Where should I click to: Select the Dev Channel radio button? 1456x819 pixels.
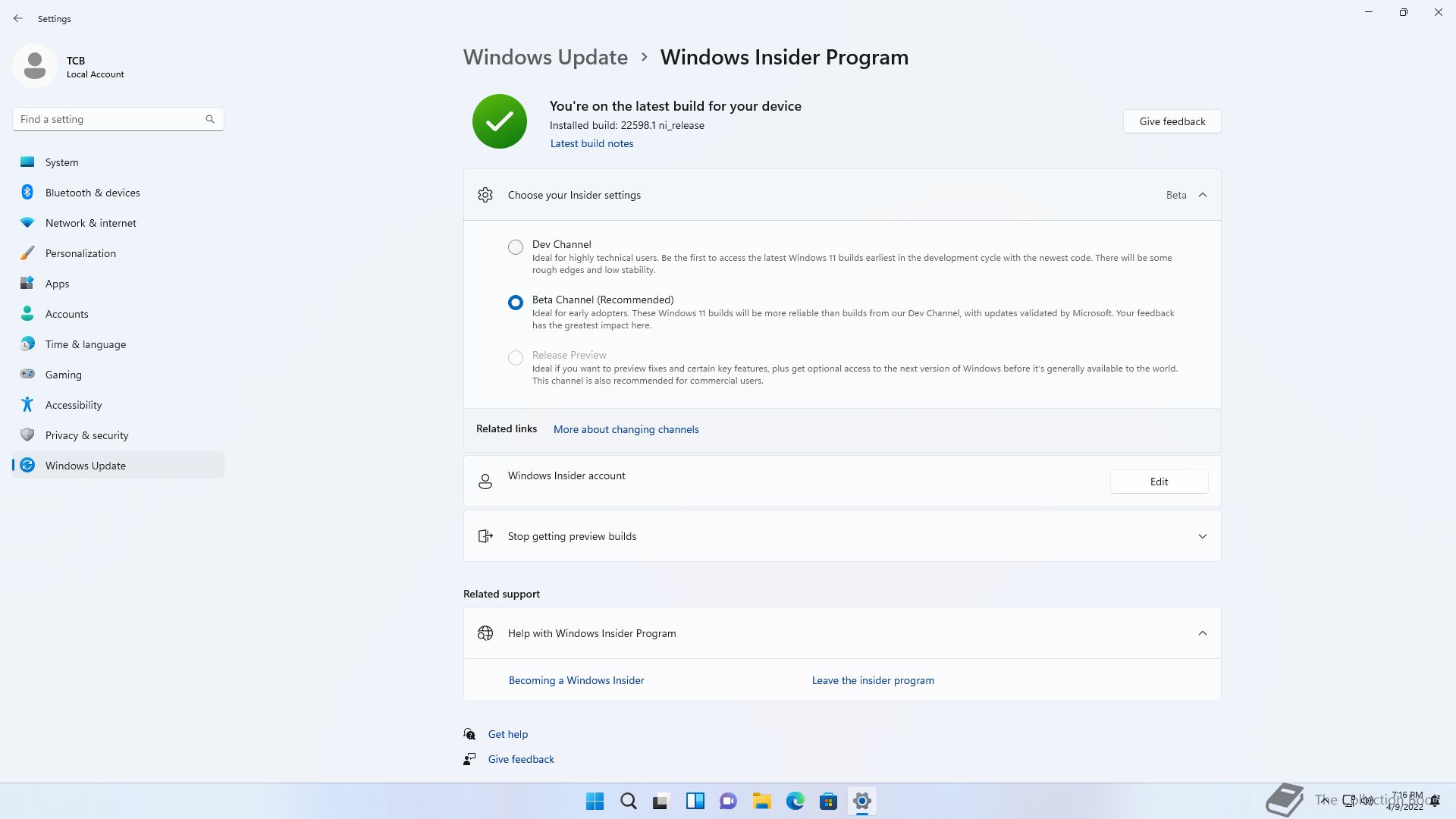[516, 247]
